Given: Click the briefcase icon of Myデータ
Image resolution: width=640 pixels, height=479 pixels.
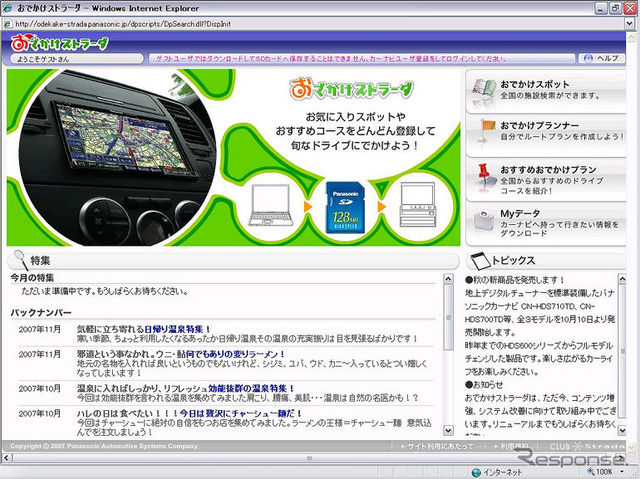Looking at the screenshot, I should coord(484,222).
